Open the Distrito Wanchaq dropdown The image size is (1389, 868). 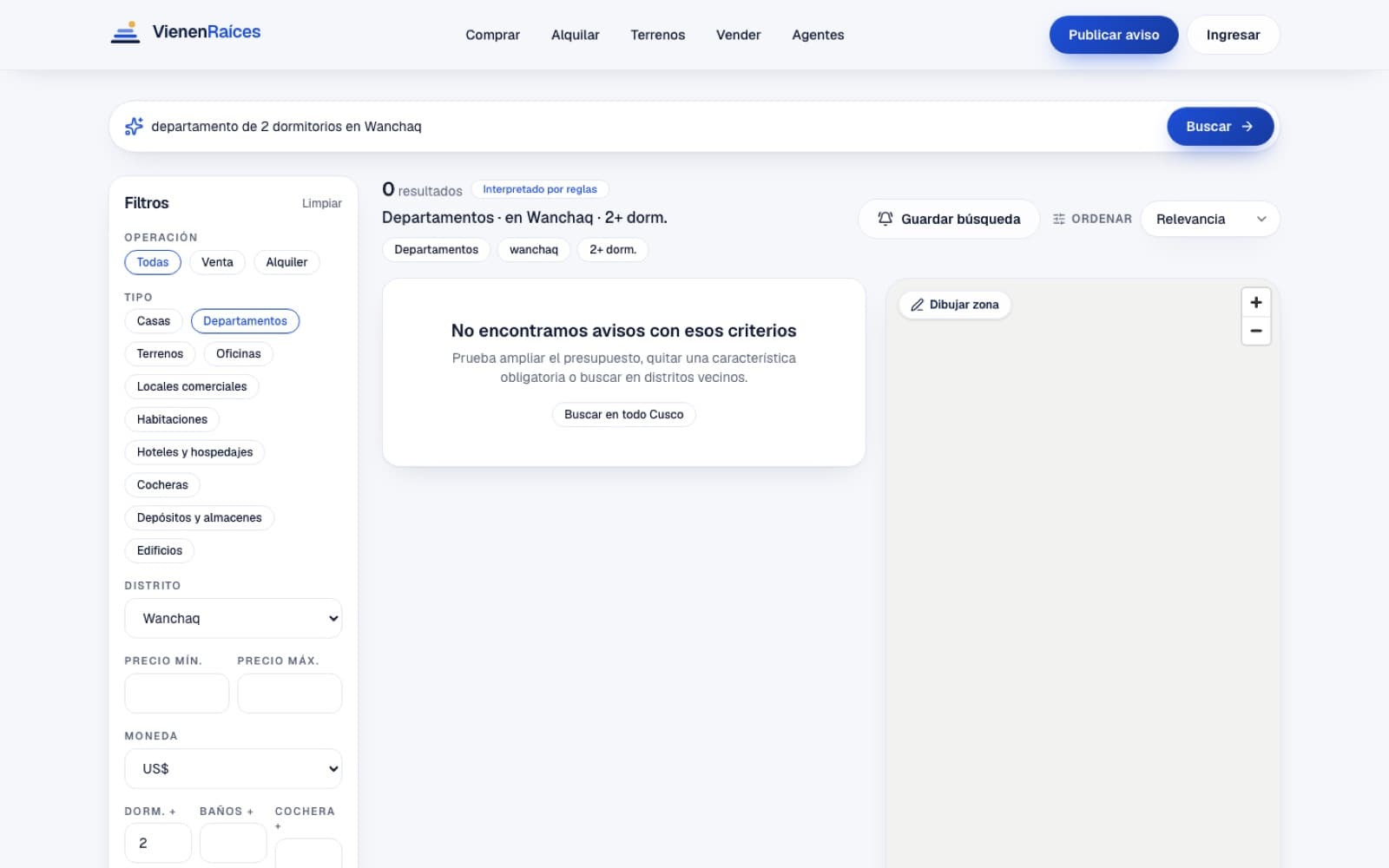(234, 619)
